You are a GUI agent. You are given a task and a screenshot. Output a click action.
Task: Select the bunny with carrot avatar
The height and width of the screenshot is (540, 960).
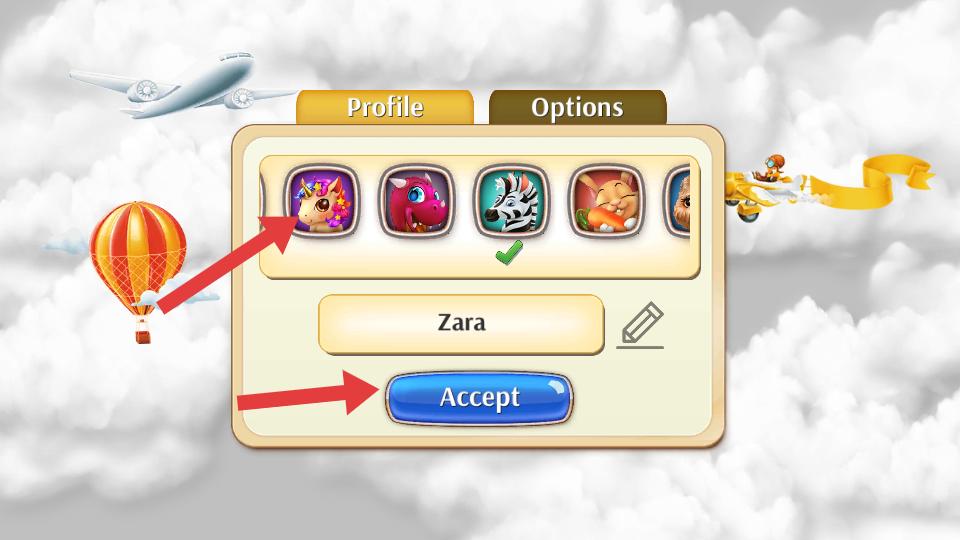(606, 200)
